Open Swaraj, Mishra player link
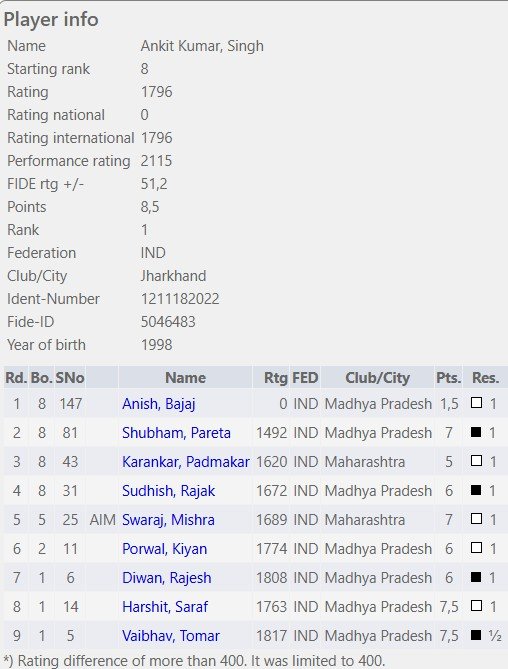The height and width of the screenshot is (669, 508). (x=168, y=520)
